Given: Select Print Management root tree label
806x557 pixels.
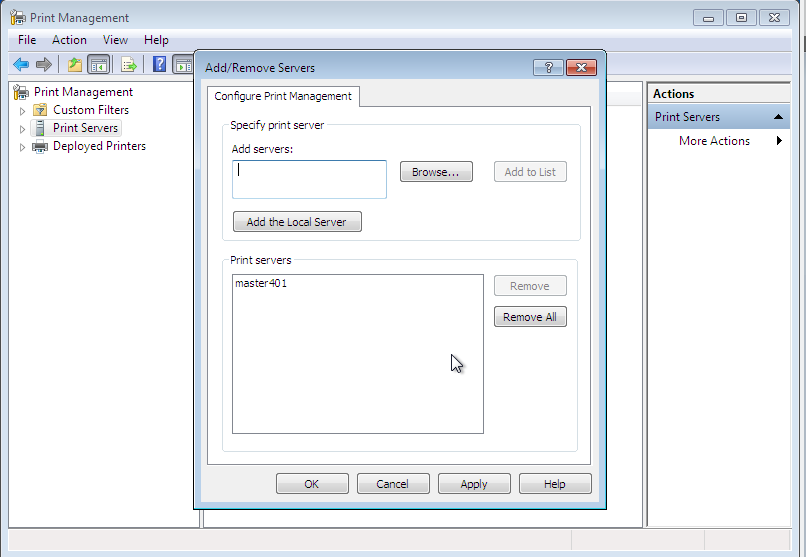Looking at the screenshot, I should (83, 92).
